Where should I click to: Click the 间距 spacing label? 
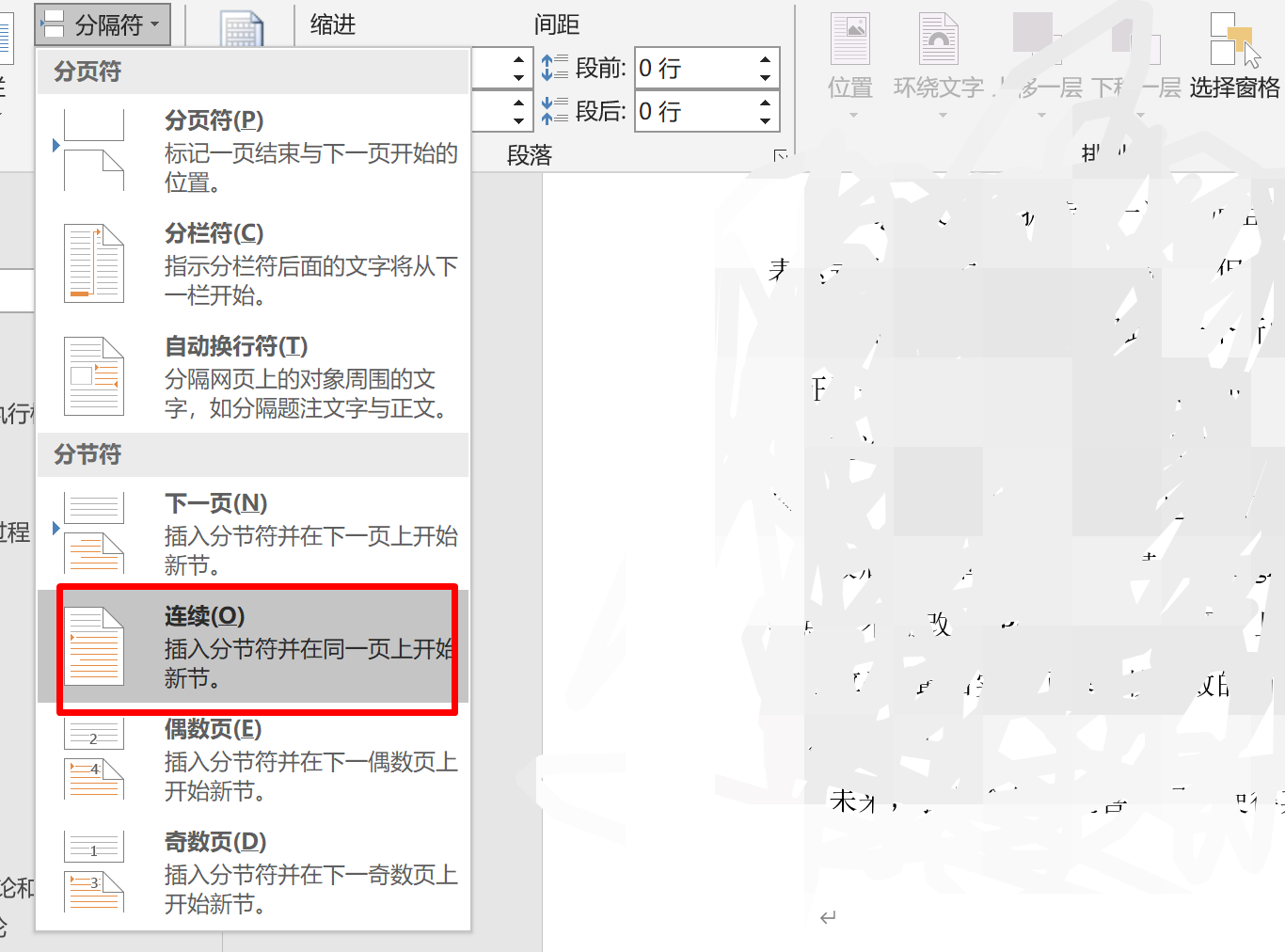(x=557, y=24)
